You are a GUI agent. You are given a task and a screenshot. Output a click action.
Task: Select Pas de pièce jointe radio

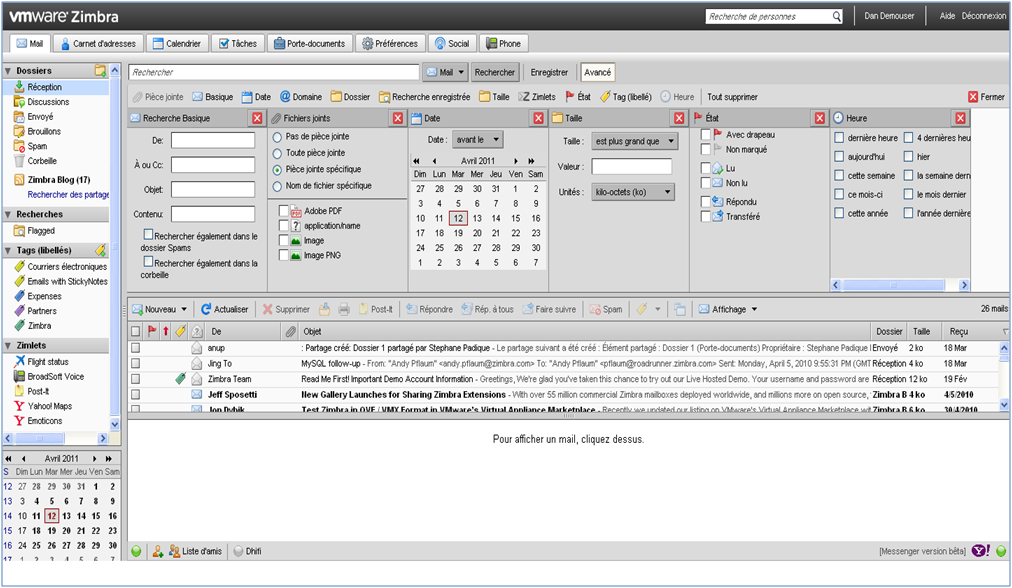(278, 137)
